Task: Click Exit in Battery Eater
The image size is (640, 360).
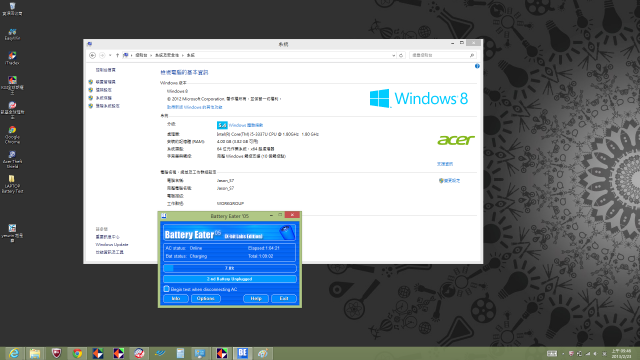Action: point(284,298)
